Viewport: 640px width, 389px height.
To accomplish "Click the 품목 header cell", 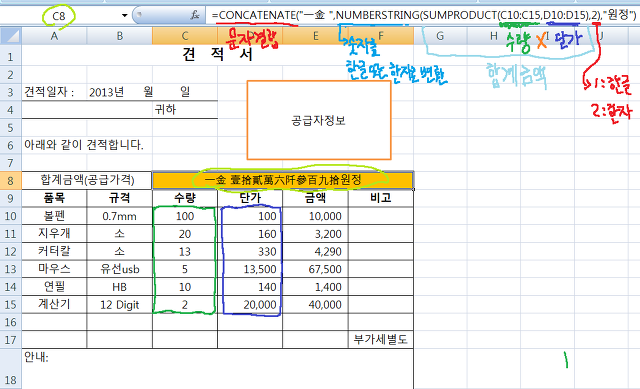I will [x=54, y=198].
